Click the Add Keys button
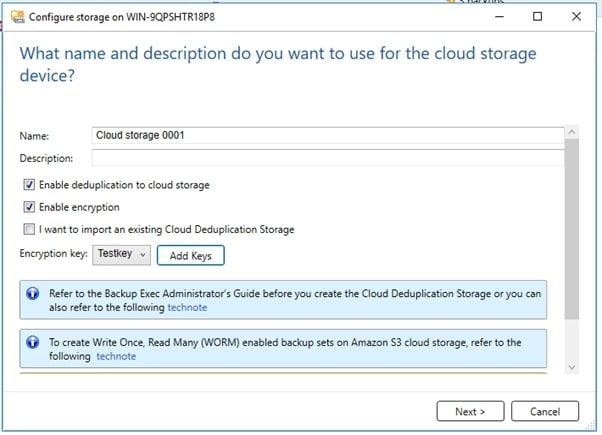The width and height of the screenshot is (602, 435). click(190, 256)
